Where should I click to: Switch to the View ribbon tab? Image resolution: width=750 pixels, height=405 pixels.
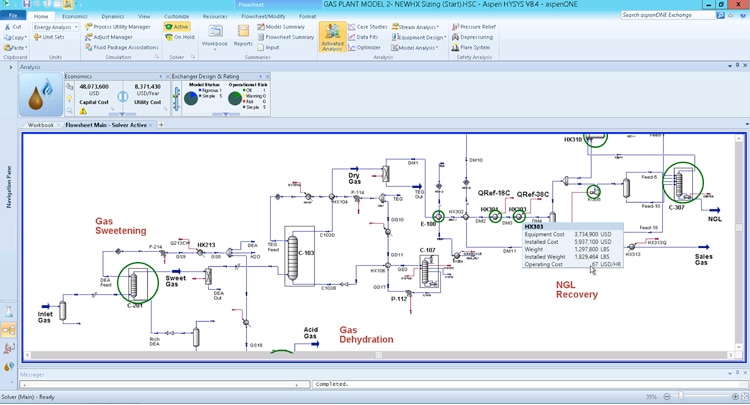coord(143,16)
